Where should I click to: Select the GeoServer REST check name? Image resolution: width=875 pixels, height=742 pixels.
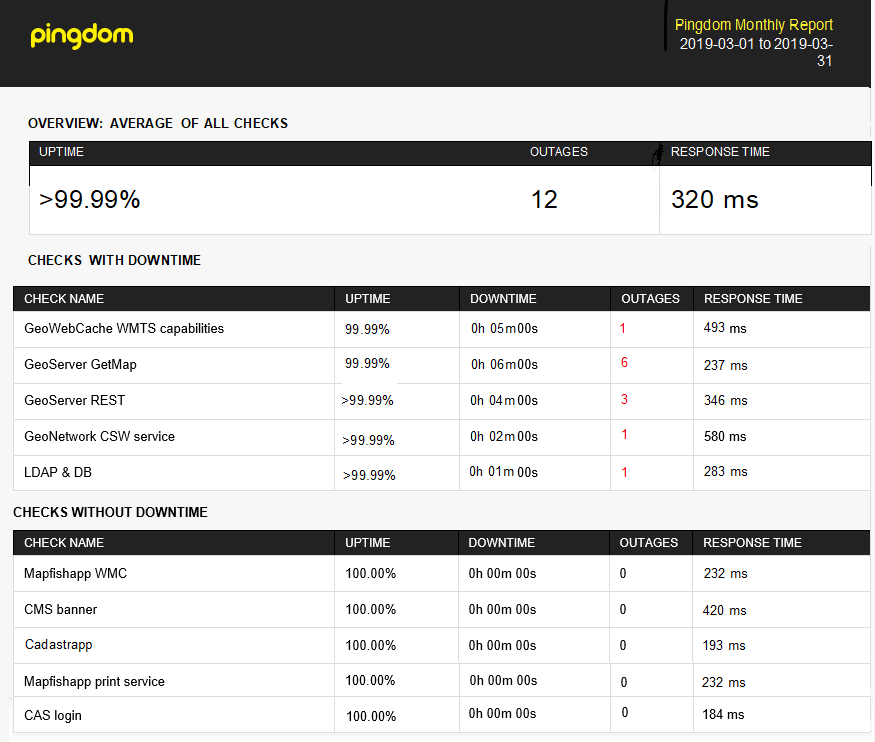(x=74, y=400)
